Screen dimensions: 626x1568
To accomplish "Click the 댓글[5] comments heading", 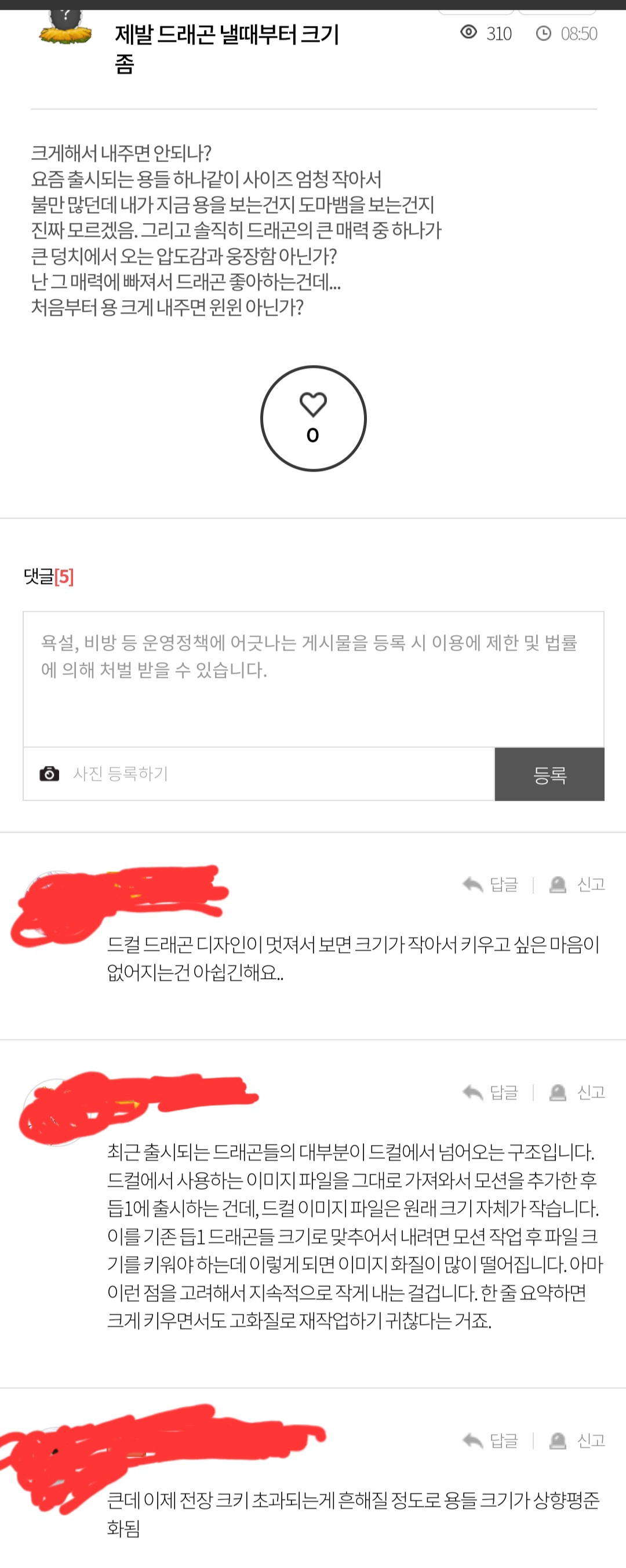I will tap(49, 577).
